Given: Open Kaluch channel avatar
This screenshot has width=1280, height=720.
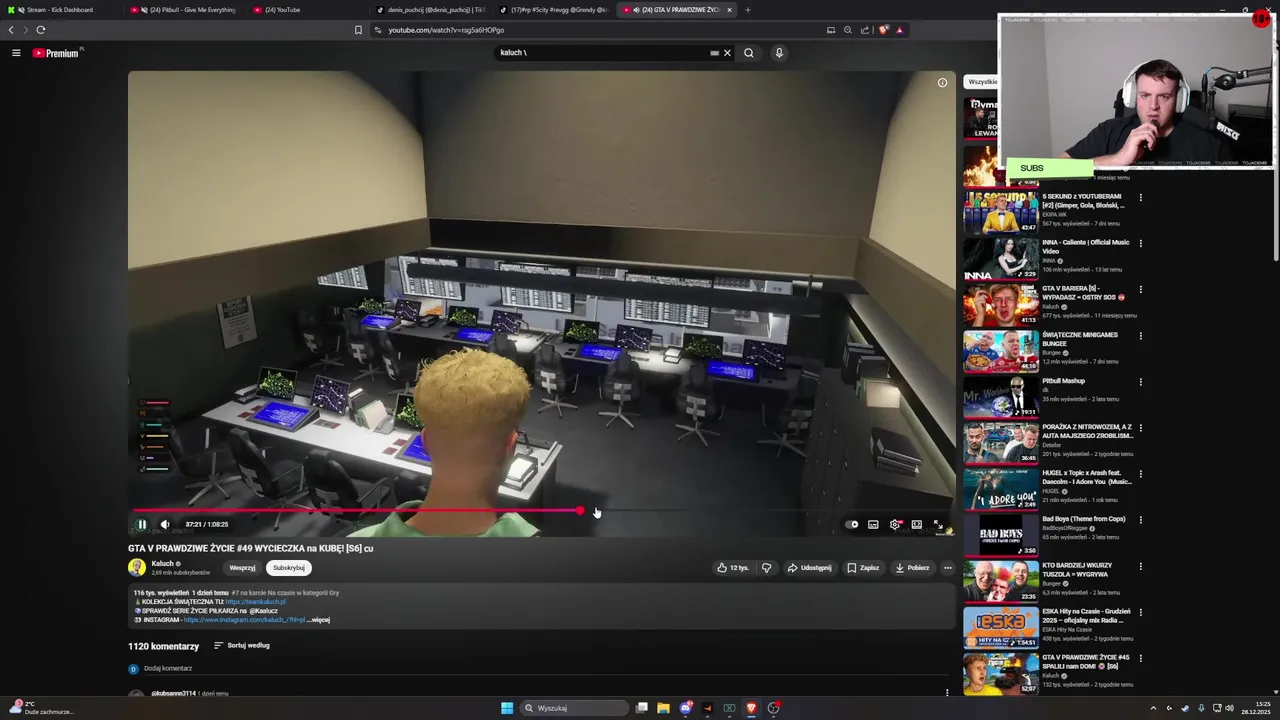Looking at the screenshot, I should (137, 568).
